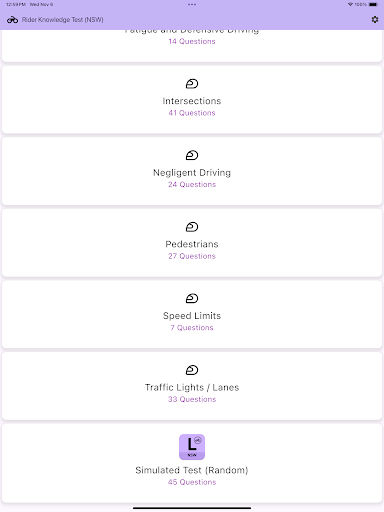The width and height of the screenshot is (384, 512).
Task: Tap helmet icon above Pedestrians
Action: click(x=192, y=227)
